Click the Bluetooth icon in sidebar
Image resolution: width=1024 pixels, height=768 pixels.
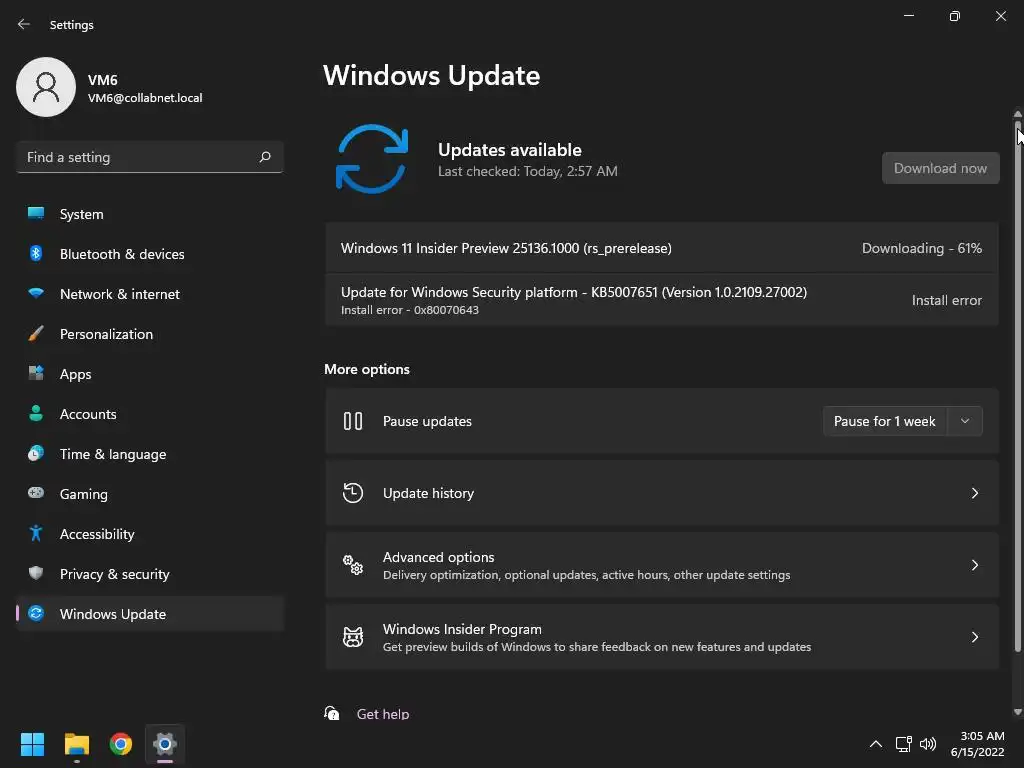[x=36, y=253]
